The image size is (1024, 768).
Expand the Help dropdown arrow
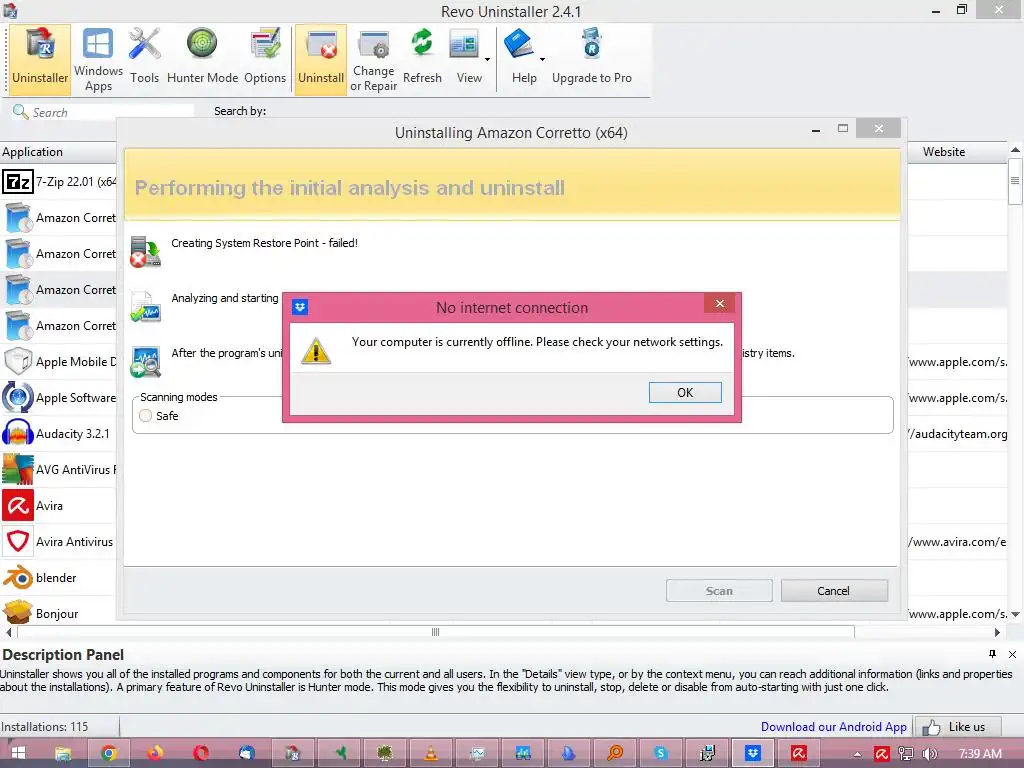543,59
